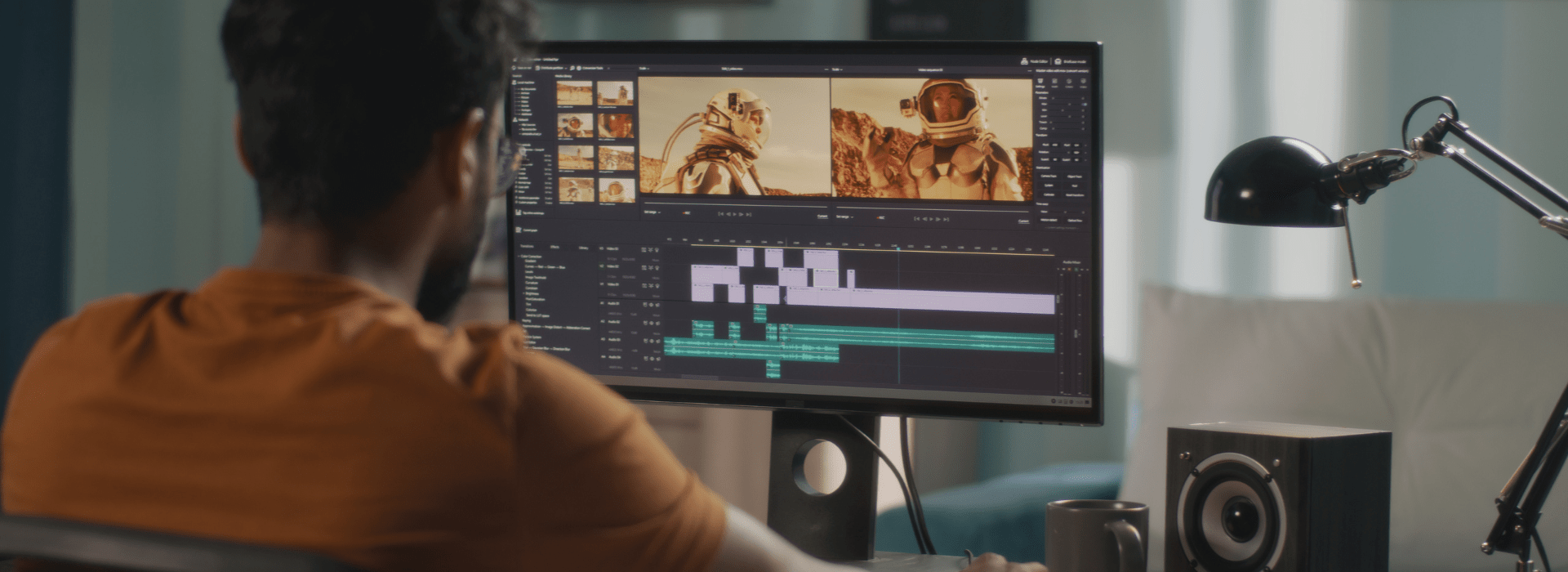The image size is (1568, 572).
Task: Jump to end in the right viewer
Action: pyautogui.click(x=946, y=220)
